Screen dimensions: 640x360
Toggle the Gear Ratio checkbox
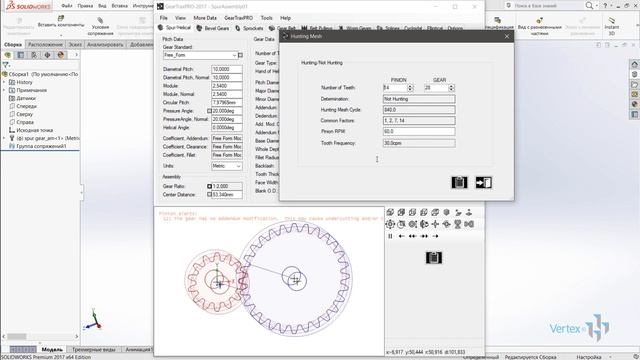[x=209, y=186]
